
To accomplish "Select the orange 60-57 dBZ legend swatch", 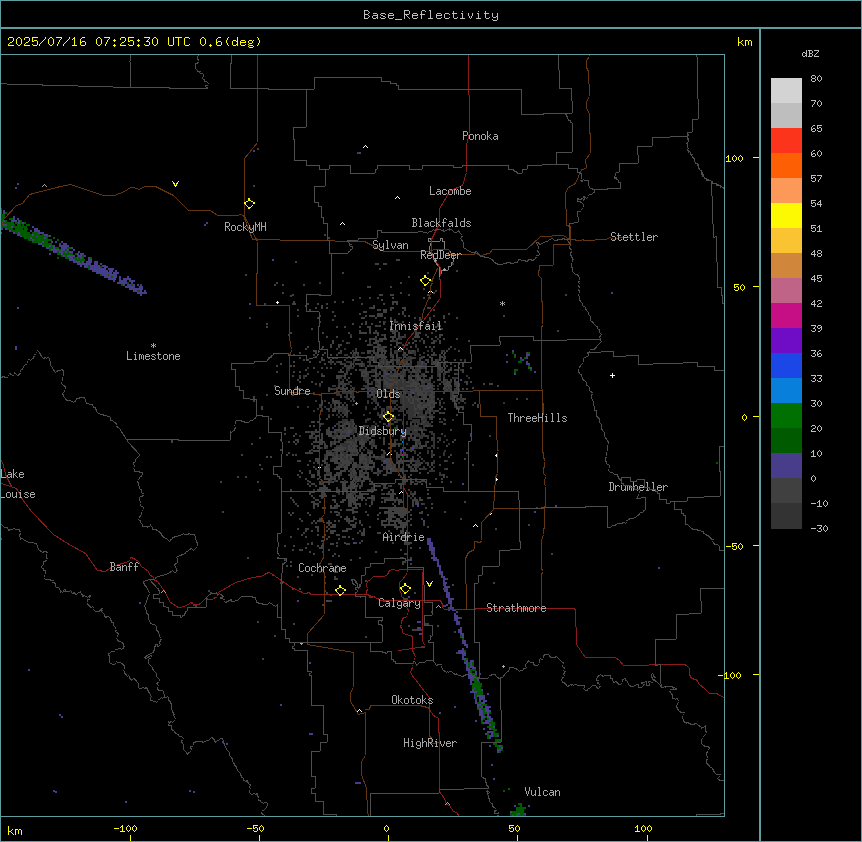I will [x=786, y=165].
